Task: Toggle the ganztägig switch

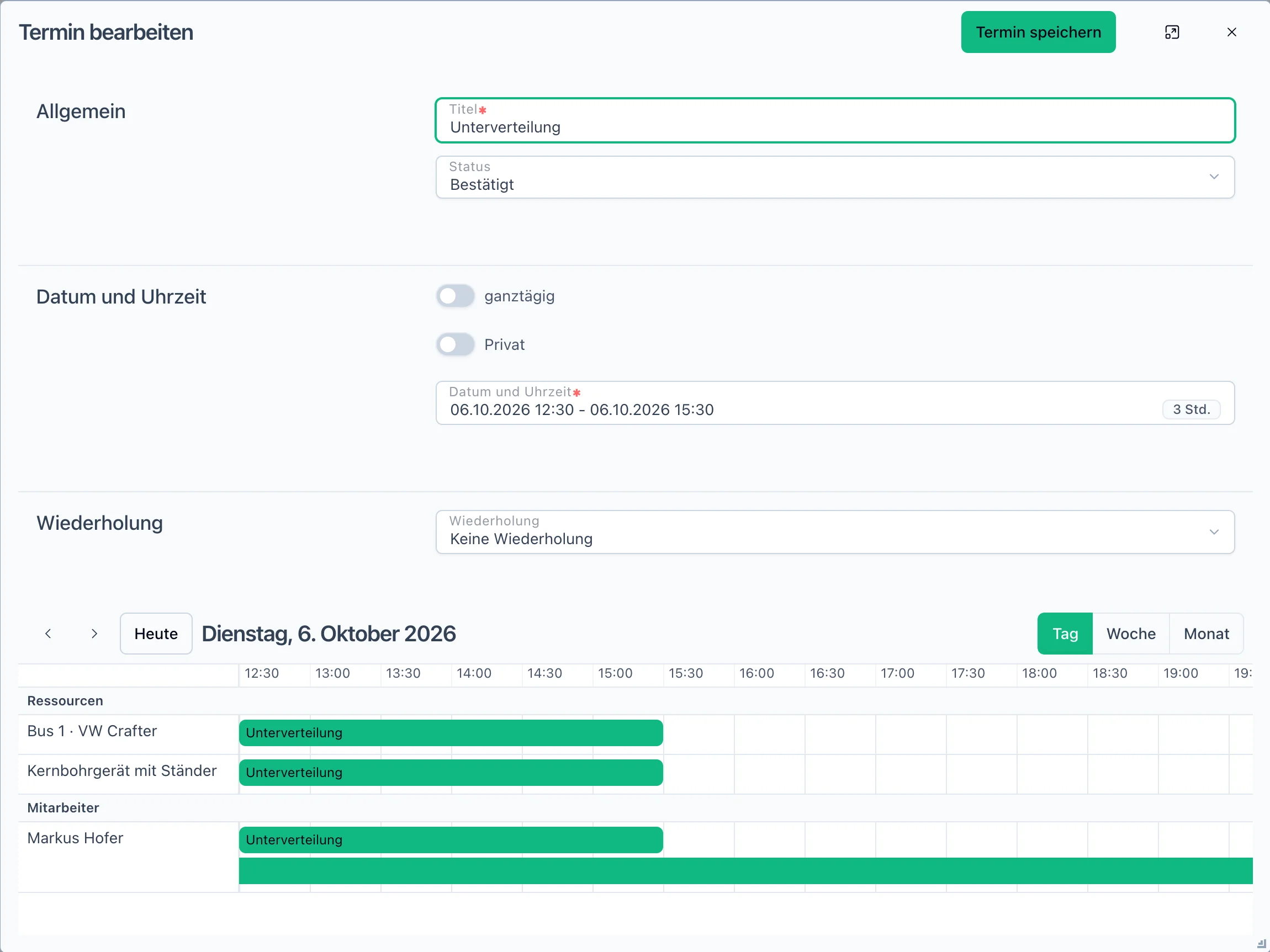Action: coord(456,296)
